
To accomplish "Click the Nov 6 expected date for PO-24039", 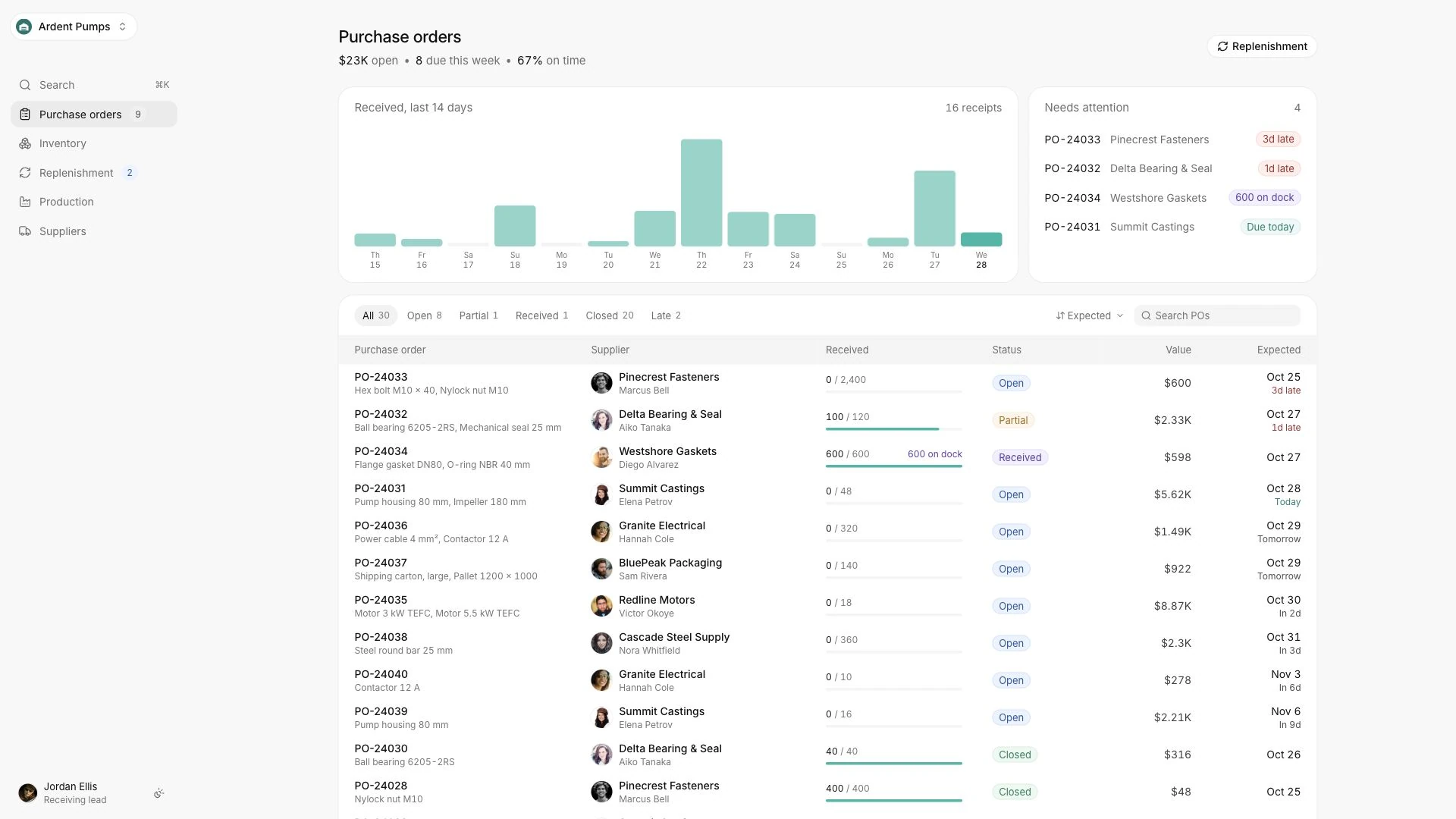I will pos(1285,711).
